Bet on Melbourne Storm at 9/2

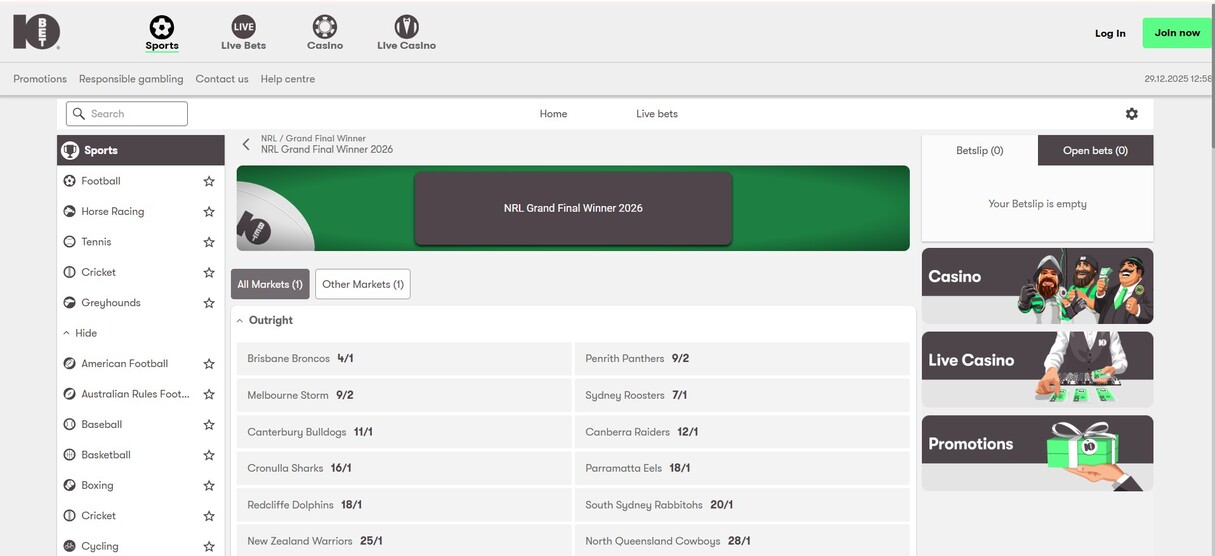[x=404, y=395]
